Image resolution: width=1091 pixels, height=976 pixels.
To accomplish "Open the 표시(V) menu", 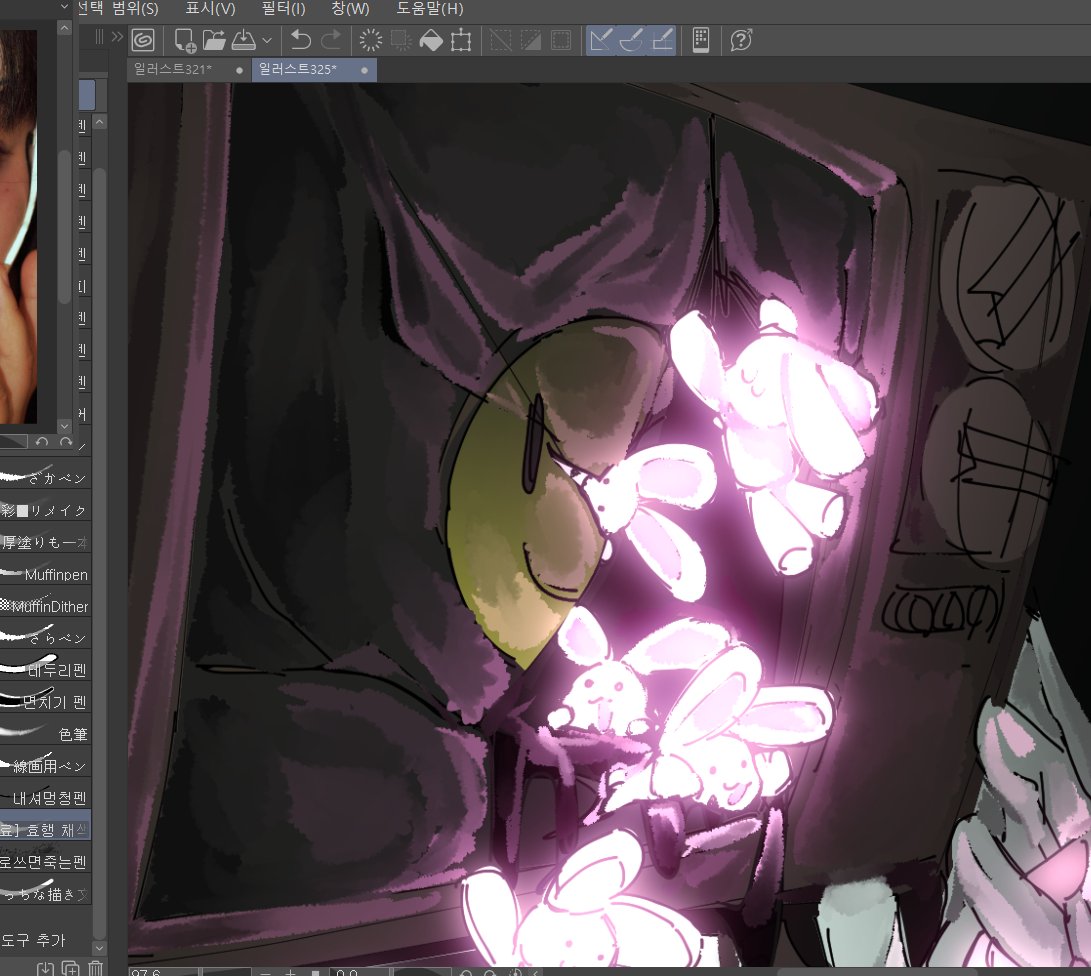I will [x=210, y=8].
